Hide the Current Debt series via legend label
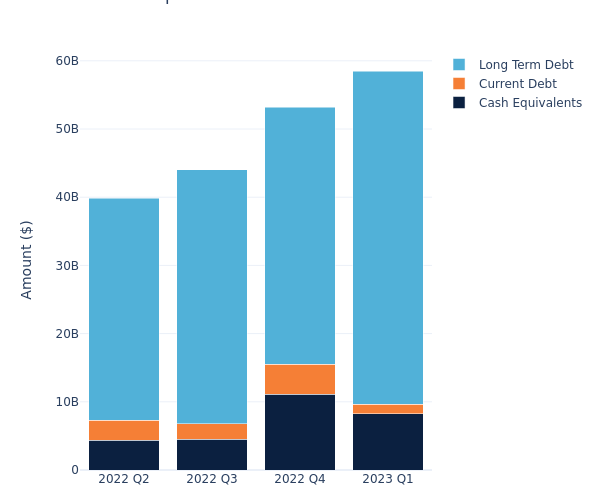600x500 pixels. [517, 84]
